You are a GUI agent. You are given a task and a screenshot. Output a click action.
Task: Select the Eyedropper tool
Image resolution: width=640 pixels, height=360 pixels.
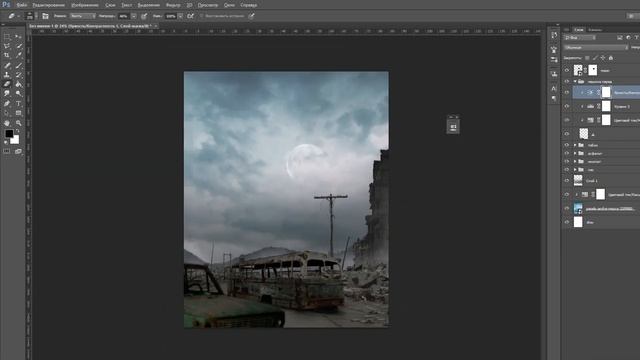18,55
